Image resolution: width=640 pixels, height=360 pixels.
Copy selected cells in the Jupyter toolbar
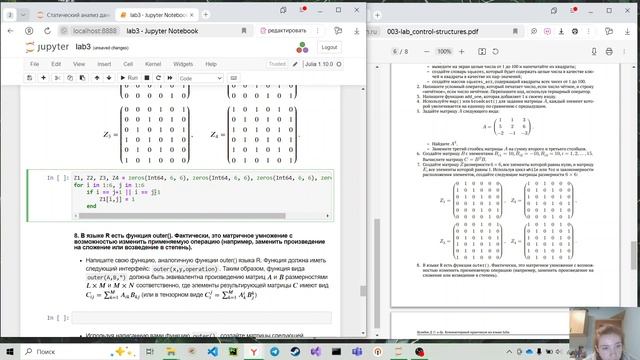coord(70,78)
